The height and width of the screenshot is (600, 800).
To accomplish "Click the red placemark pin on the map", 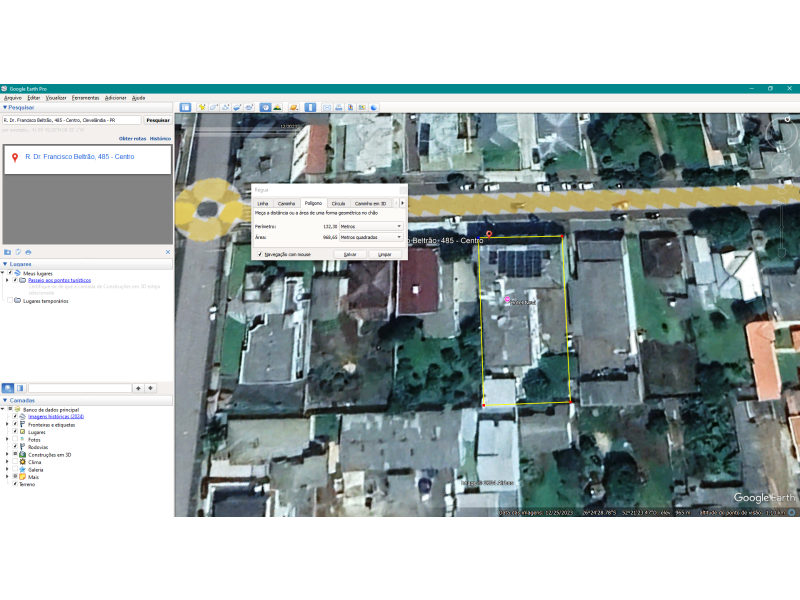I will tap(489, 234).
